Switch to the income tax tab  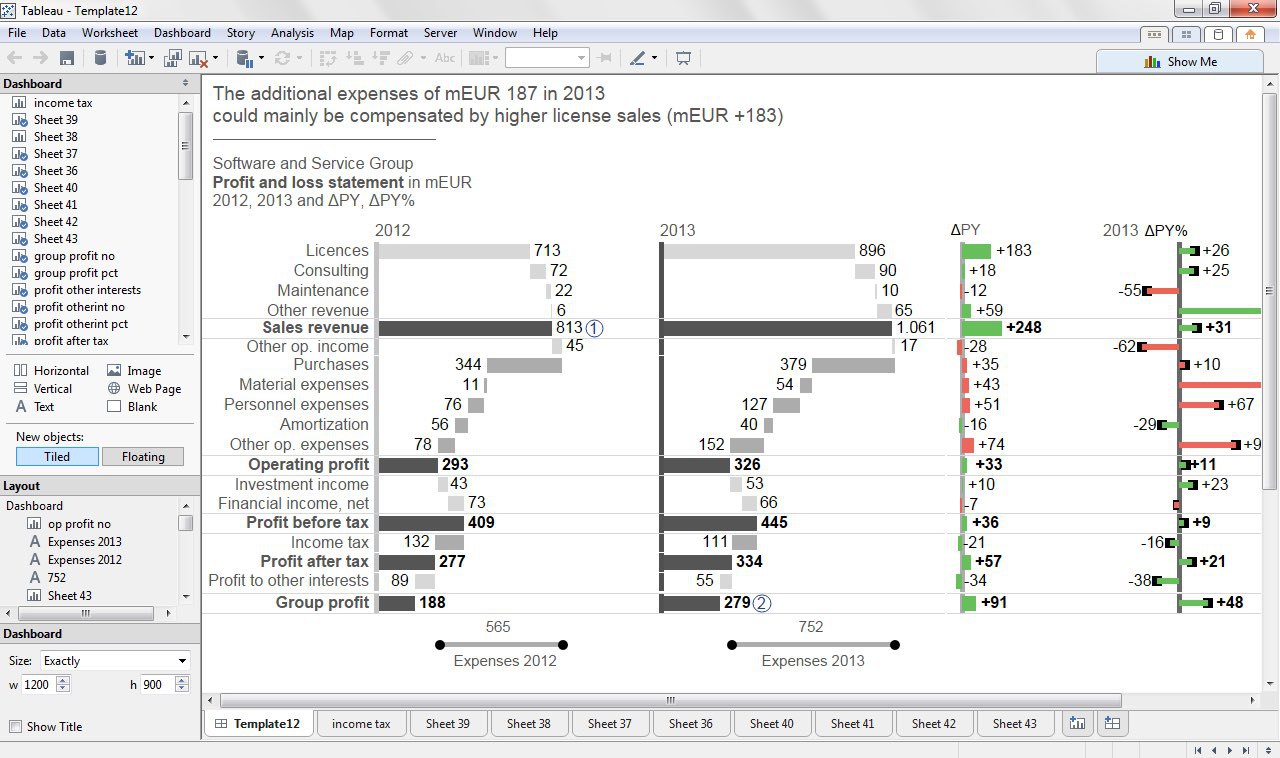[361, 723]
